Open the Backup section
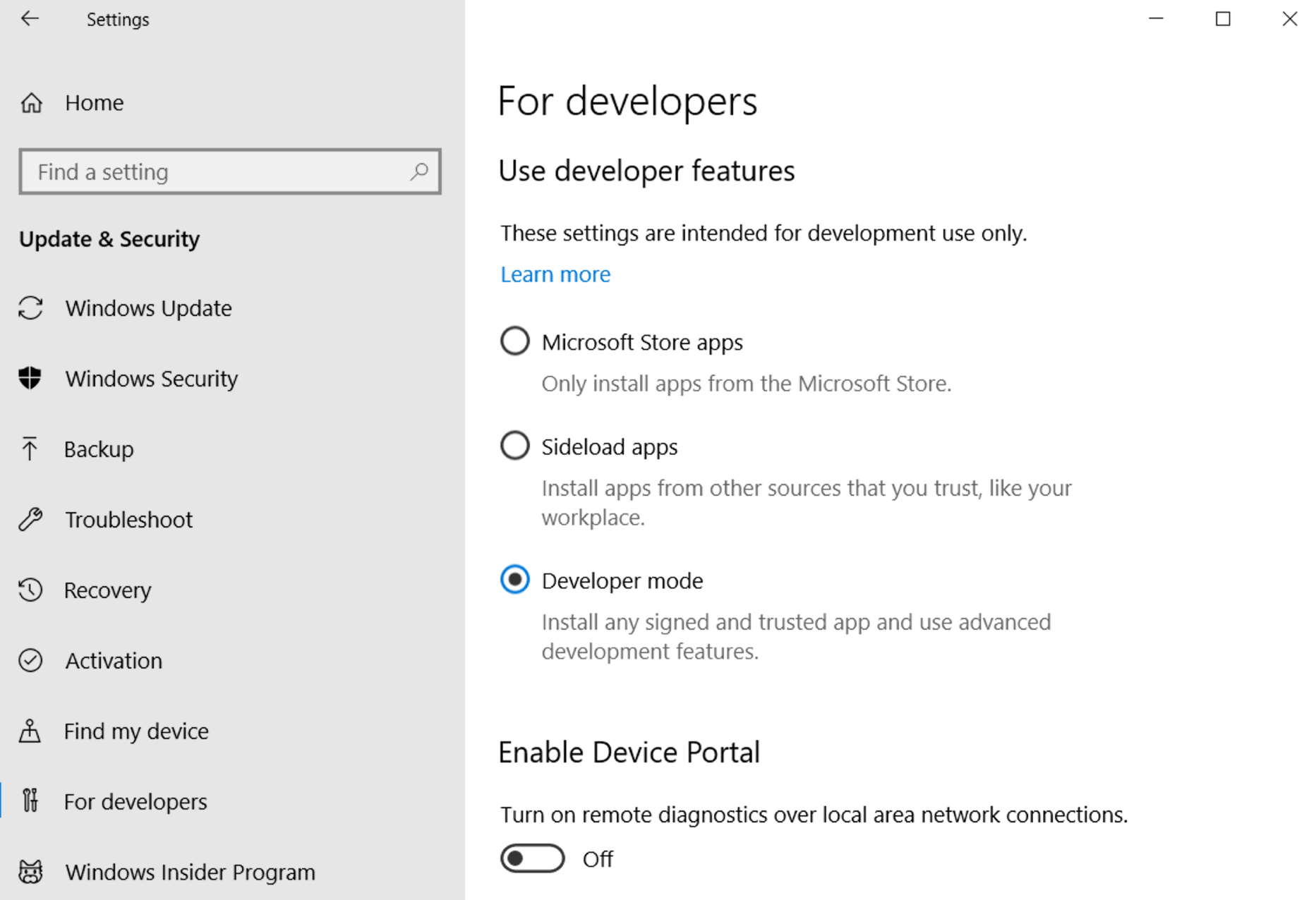1316x900 pixels. (99, 449)
